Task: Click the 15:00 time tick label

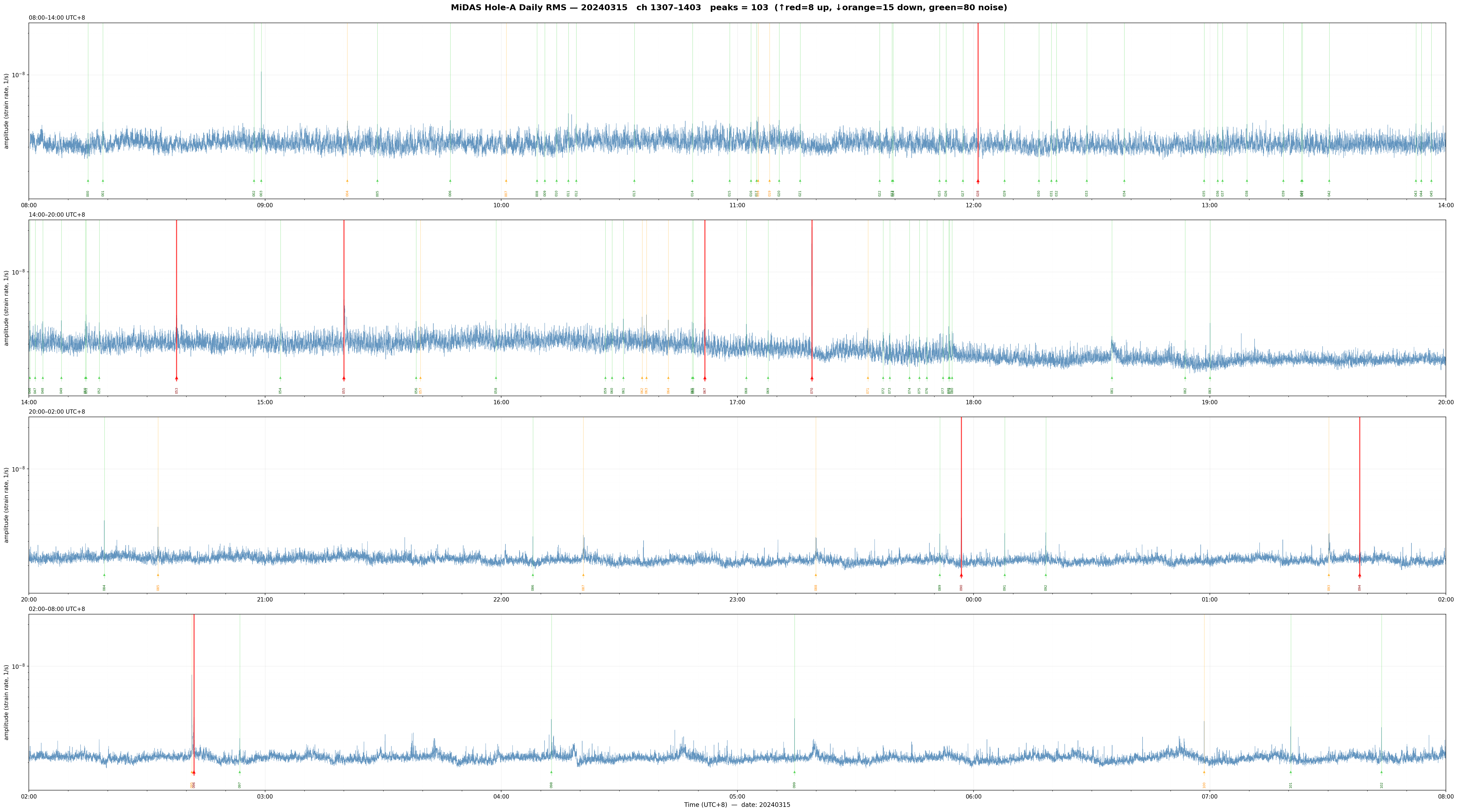Action: pyautogui.click(x=265, y=402)
